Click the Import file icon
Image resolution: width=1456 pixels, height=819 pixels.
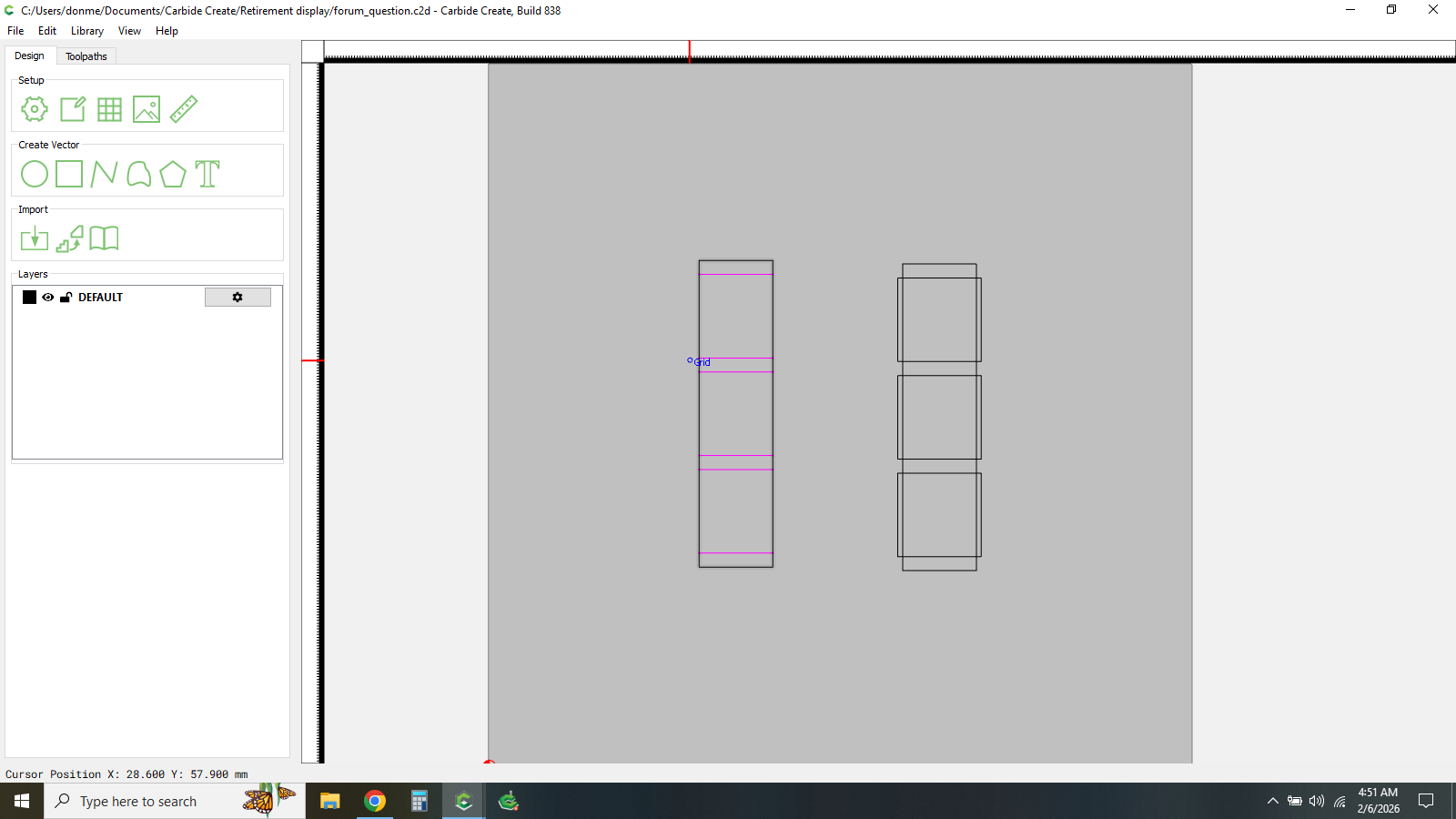point(35,238)
